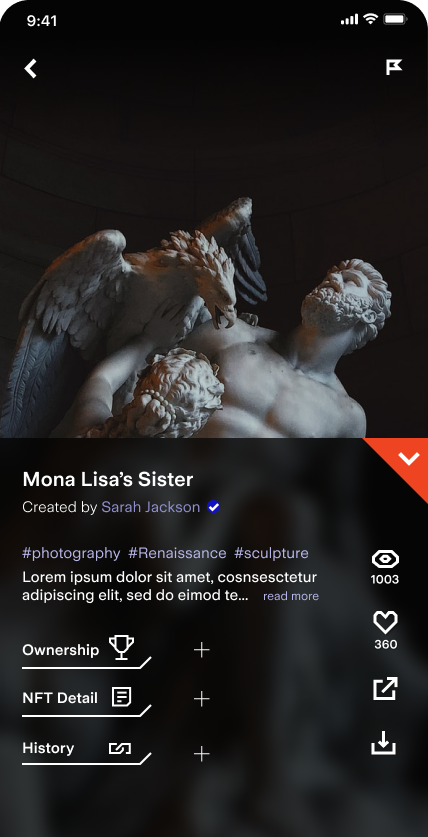428x837 pixels.
Task: Select the #sculpture hashtag
Action: (x=271, y=554)
